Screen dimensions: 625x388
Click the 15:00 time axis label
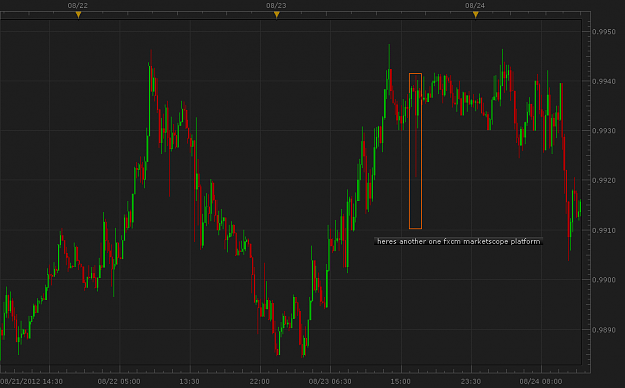[401, 382]
